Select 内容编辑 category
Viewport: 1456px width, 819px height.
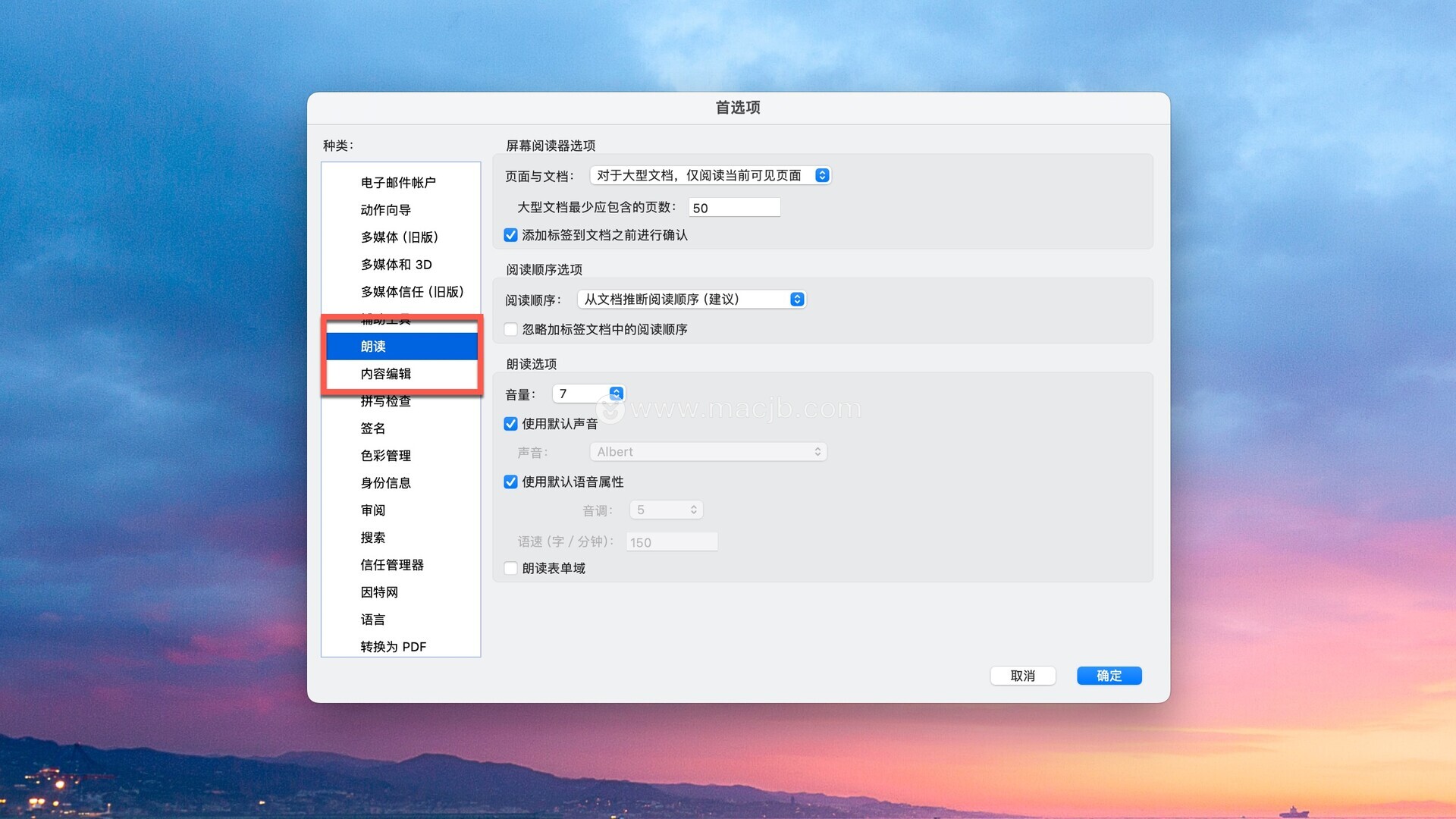pos(385,374)
